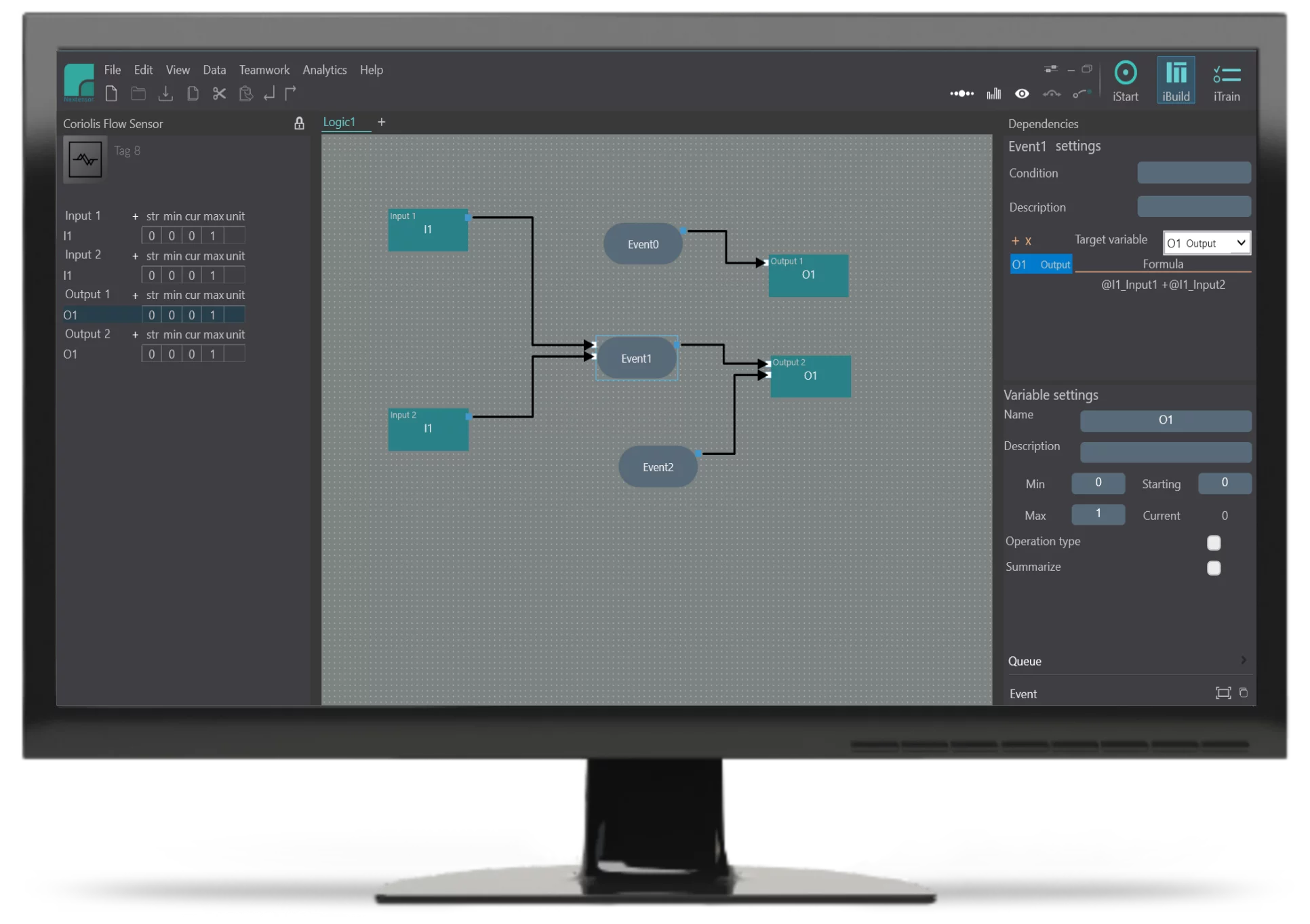Viewport: 1310px width, 924px height.
Task: Click the new file icon in toolbar
Action: click(112, 94)
